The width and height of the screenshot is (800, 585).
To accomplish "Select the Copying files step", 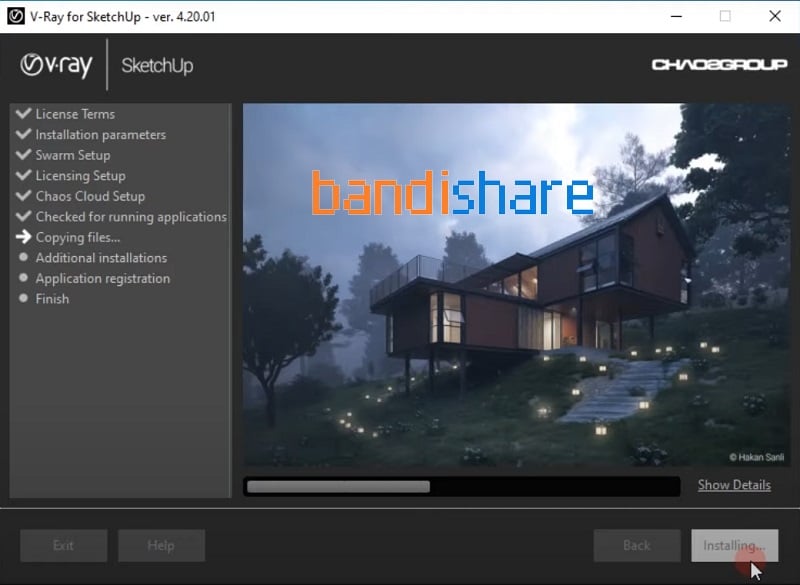I will [x=78, y=238].
